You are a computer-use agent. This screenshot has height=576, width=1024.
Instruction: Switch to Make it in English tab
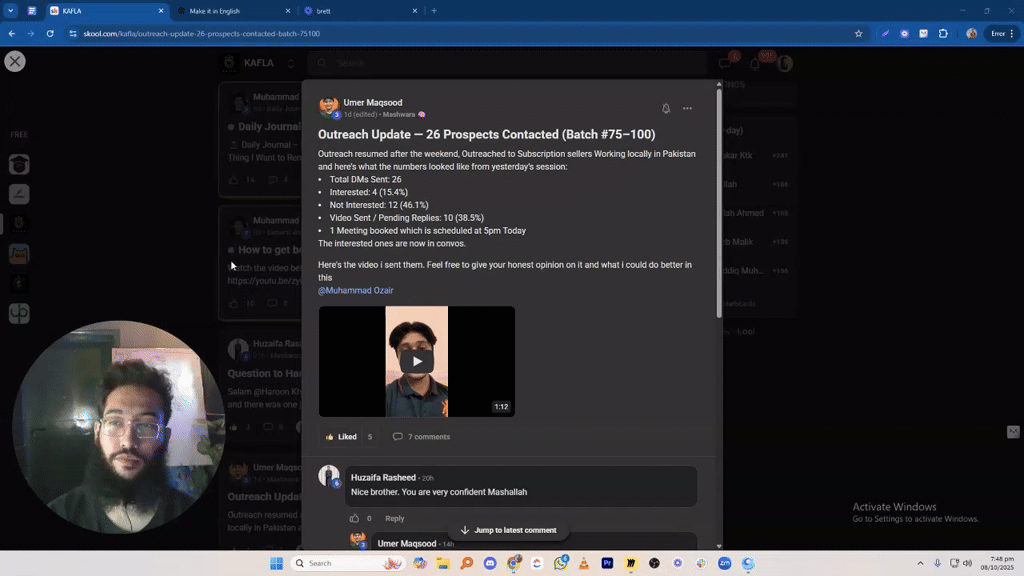pos(232,11)
